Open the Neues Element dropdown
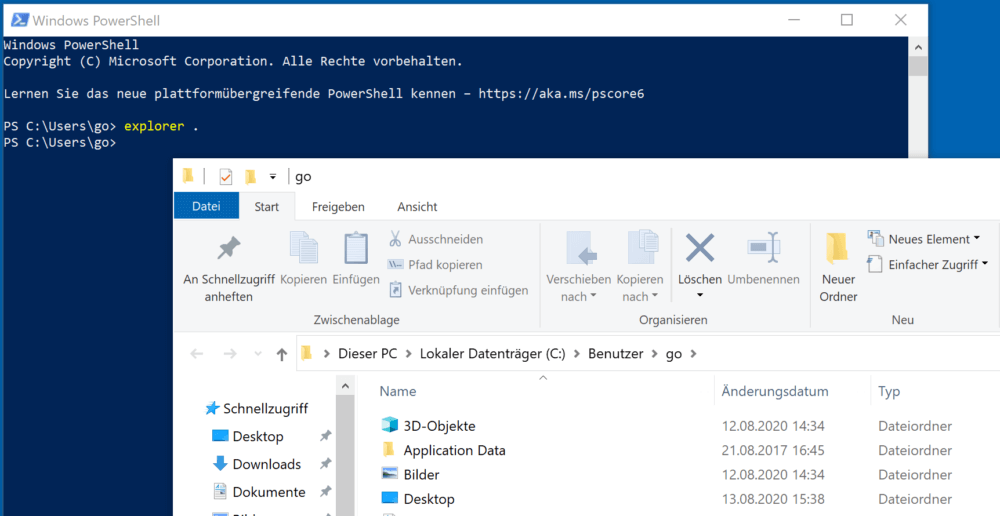 (923, 239)
